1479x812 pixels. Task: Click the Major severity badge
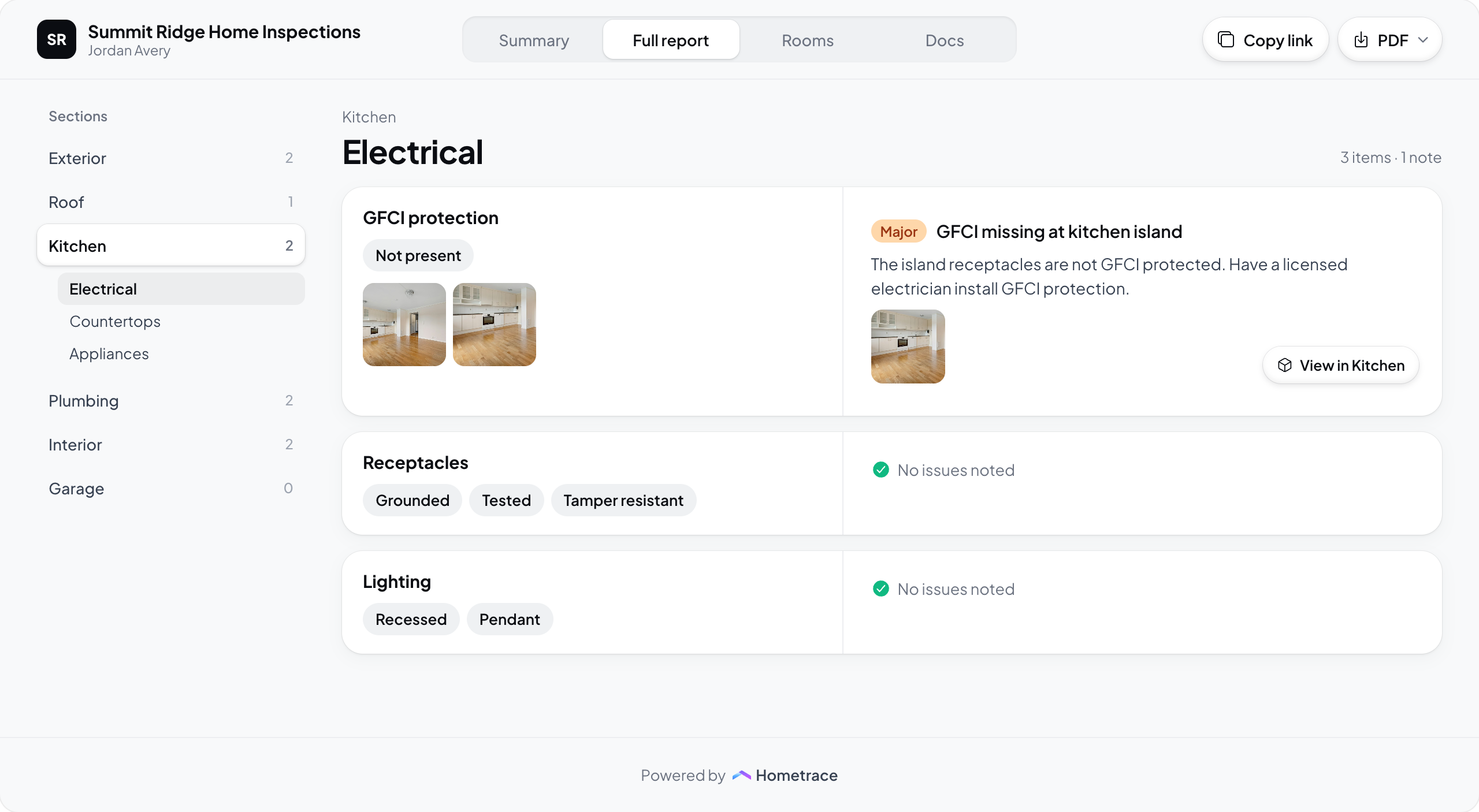(898, 232)
